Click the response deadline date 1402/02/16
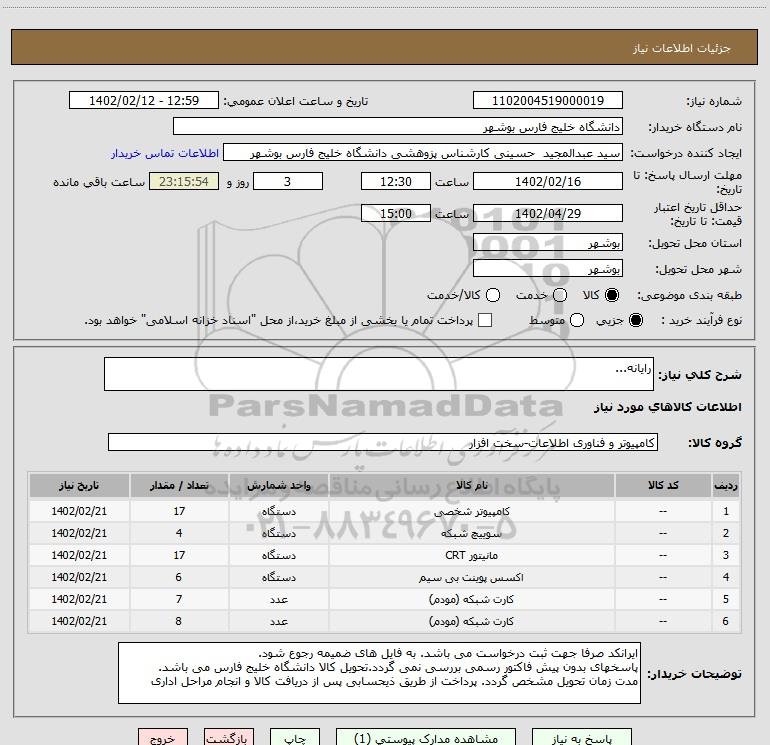This screenshot has width=770, height=745. [548, 181]
